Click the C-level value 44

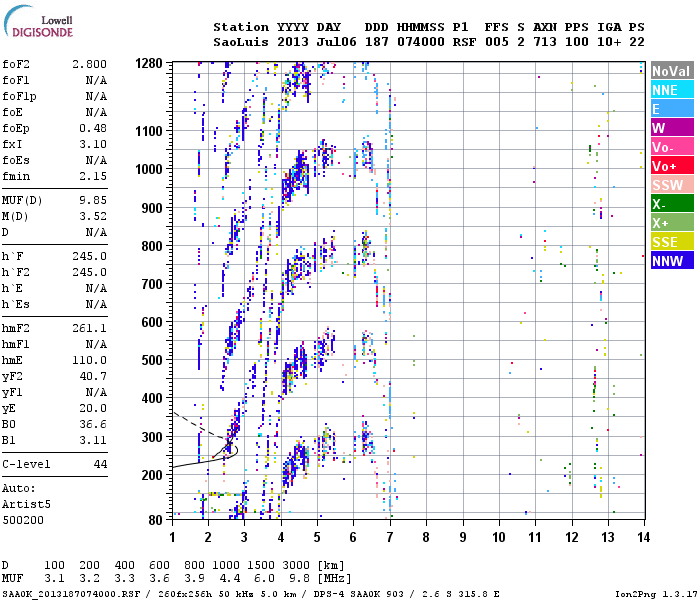click(100, 464)
